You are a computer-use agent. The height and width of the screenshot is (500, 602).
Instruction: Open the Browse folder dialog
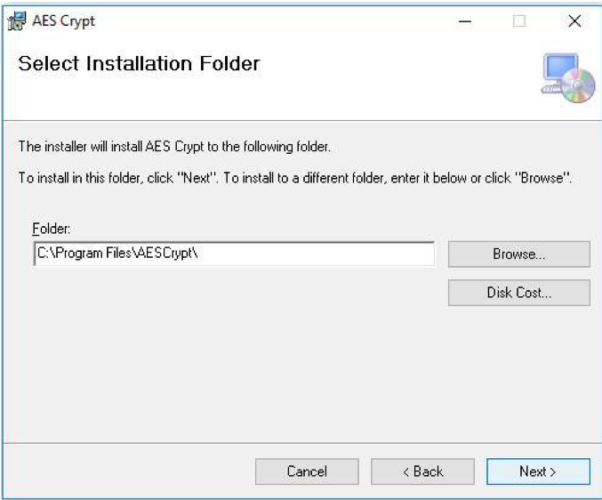(518, 254)
